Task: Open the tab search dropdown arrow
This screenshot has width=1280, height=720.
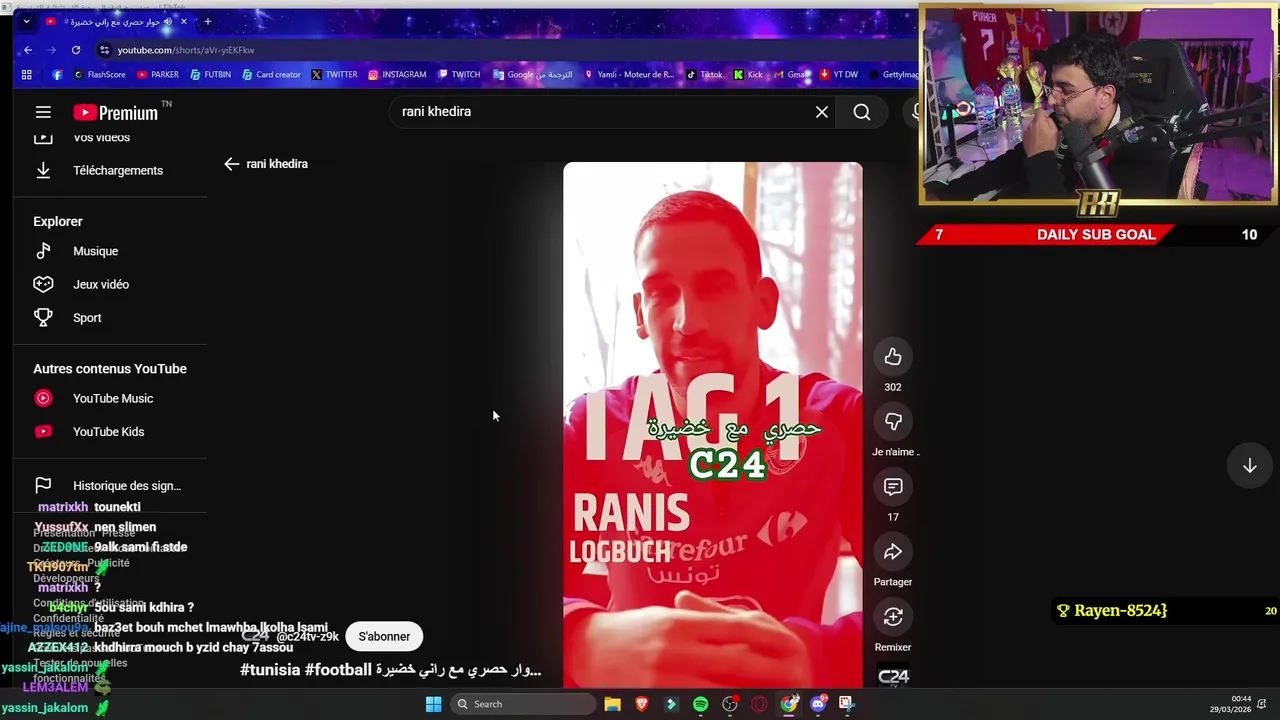Action: coord(26,21)
